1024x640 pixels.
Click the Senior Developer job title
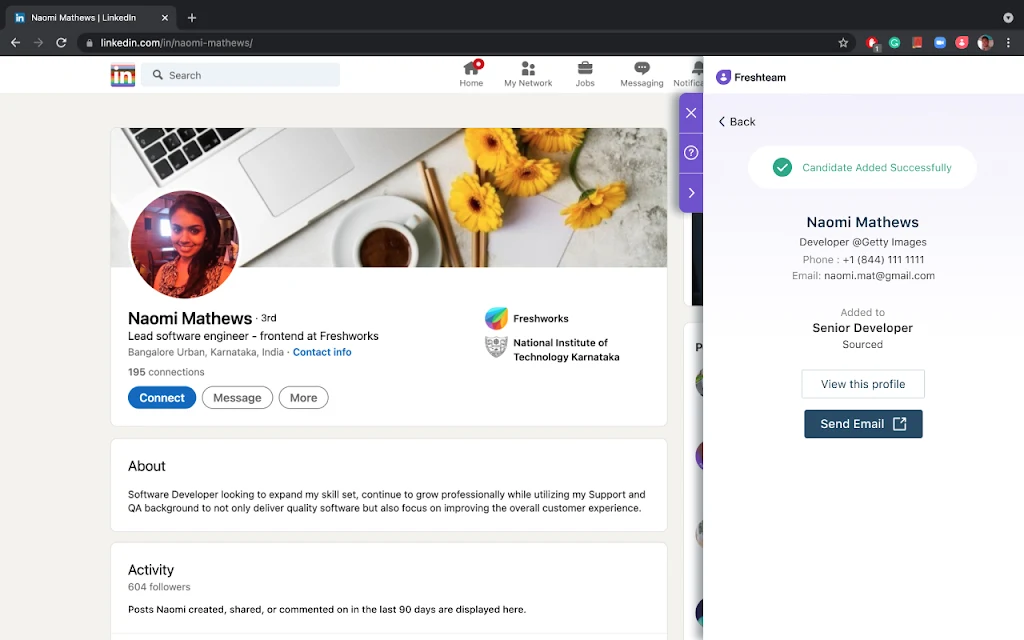coord(862,328)
